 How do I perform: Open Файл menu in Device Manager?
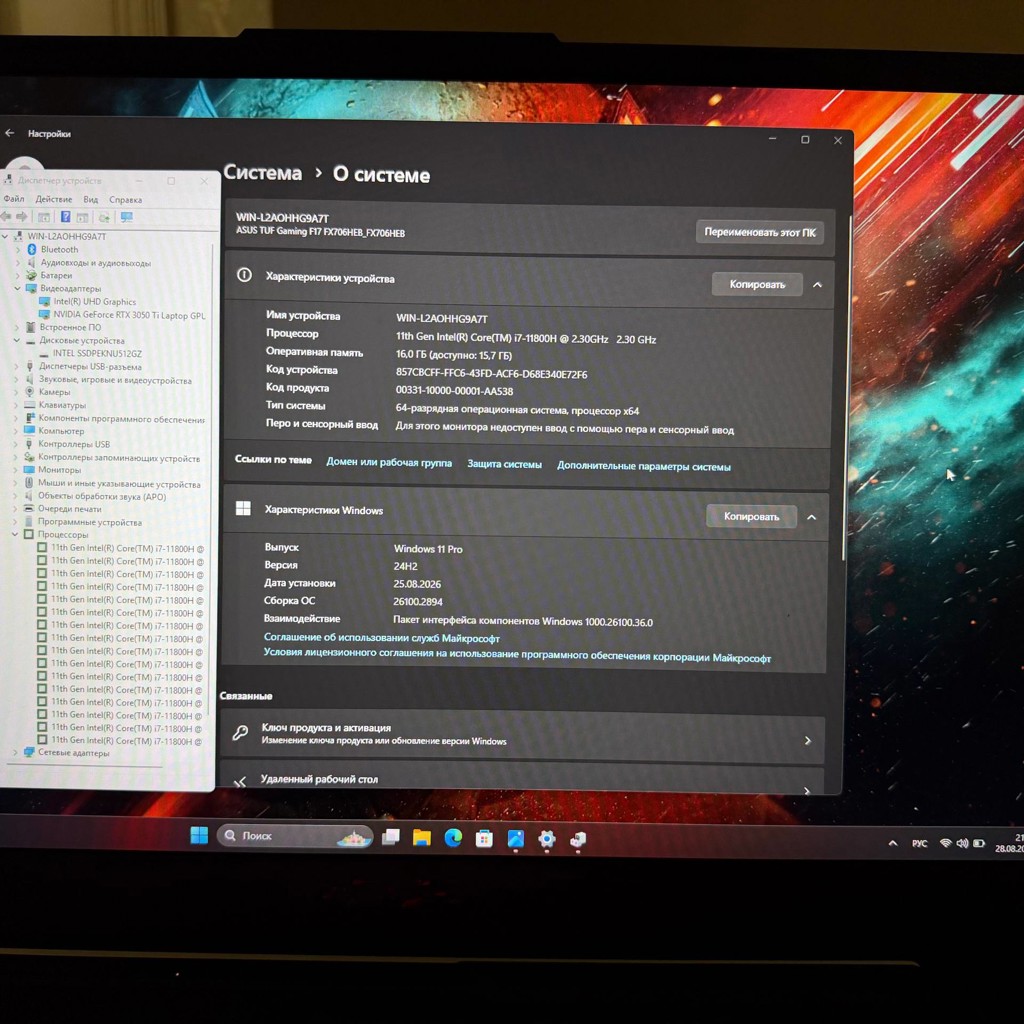[14, 199]
